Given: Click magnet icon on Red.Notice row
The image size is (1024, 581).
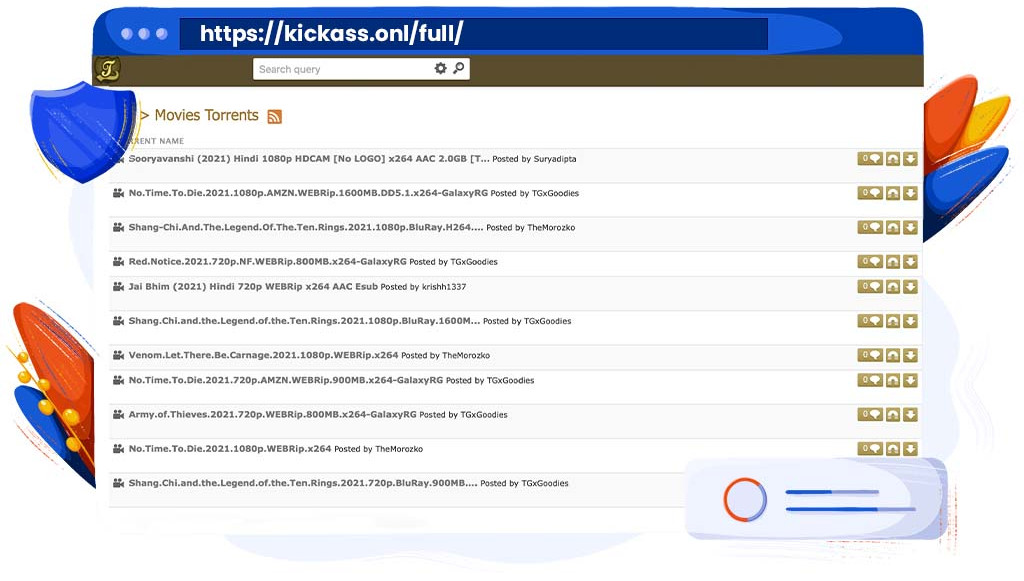Looking at the screenshot, I should tap(893, 262).
